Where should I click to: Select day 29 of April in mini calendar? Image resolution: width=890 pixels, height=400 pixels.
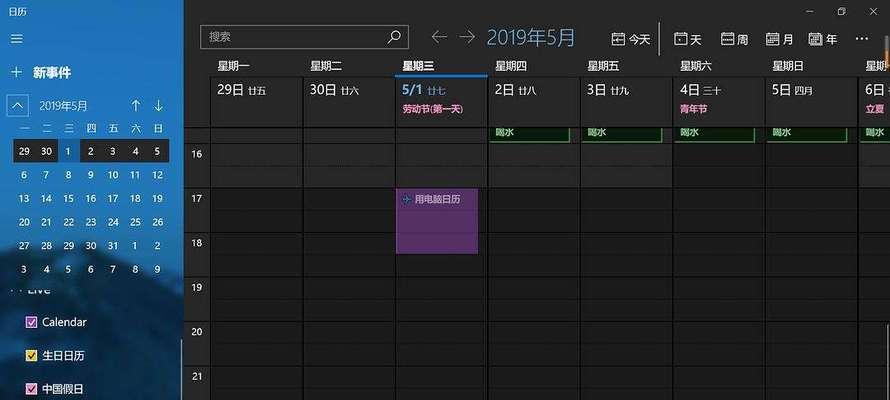pyautogui.click(x=24, y=151)
